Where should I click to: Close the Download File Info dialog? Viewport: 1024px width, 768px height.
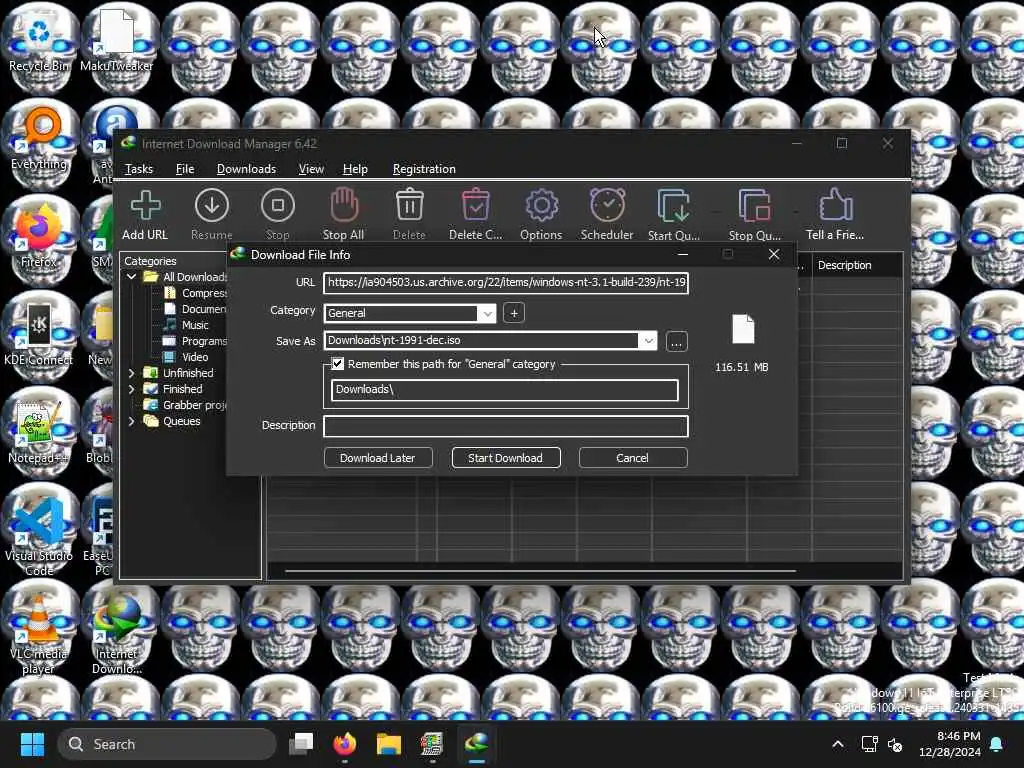[774, 254]
